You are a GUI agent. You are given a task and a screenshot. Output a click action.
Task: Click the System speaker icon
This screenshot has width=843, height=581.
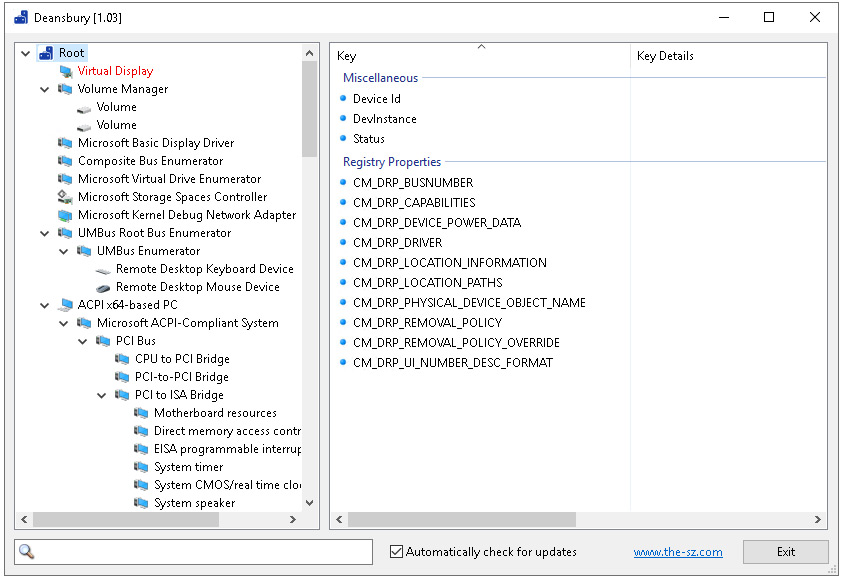tap(141, 503)
